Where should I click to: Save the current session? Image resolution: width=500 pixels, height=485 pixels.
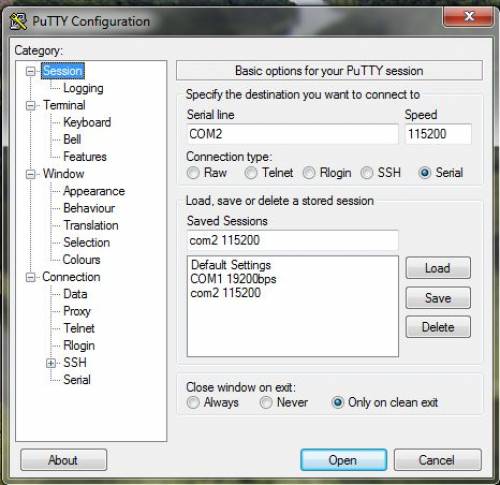(x=438, y=298)
